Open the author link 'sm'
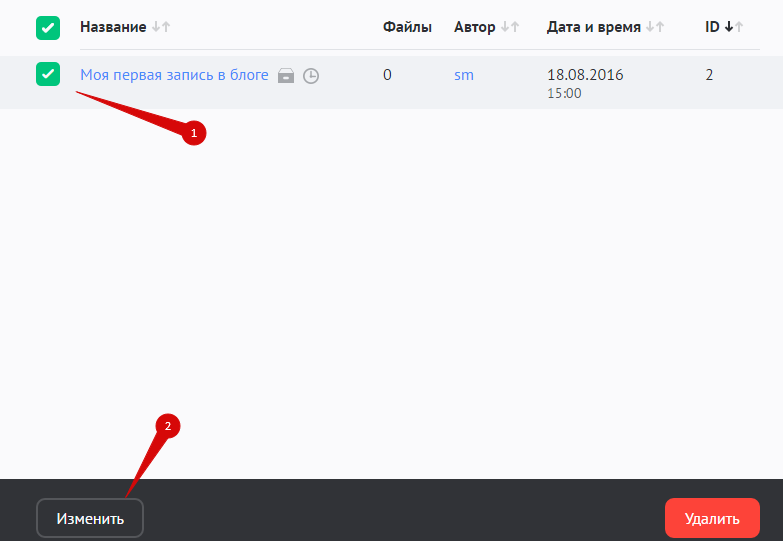The image size is (783, 541). [x=464, y=74]
